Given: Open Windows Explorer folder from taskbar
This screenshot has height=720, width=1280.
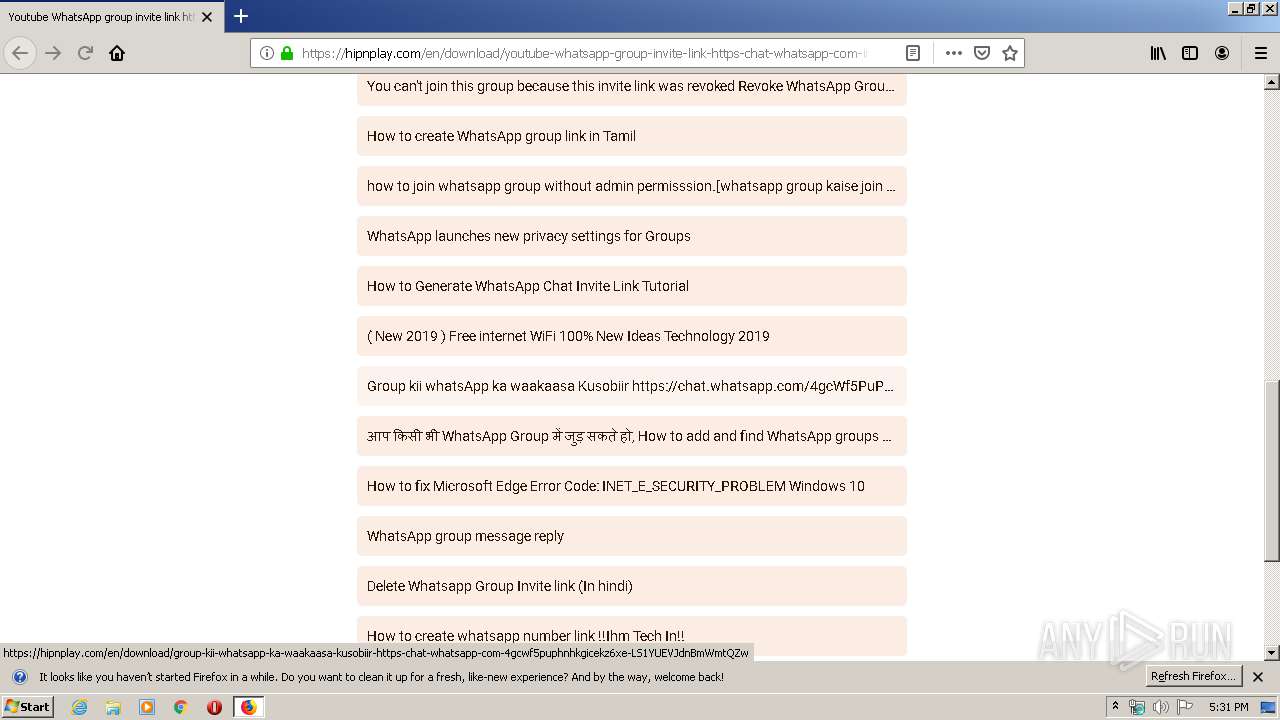Looking at the screenshot, I should point(113,707).
